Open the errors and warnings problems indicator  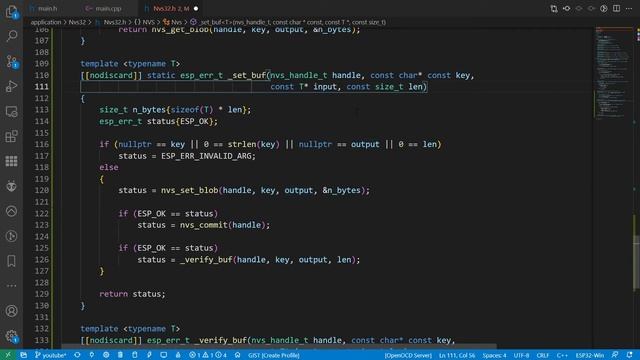(x=208, y=355)
